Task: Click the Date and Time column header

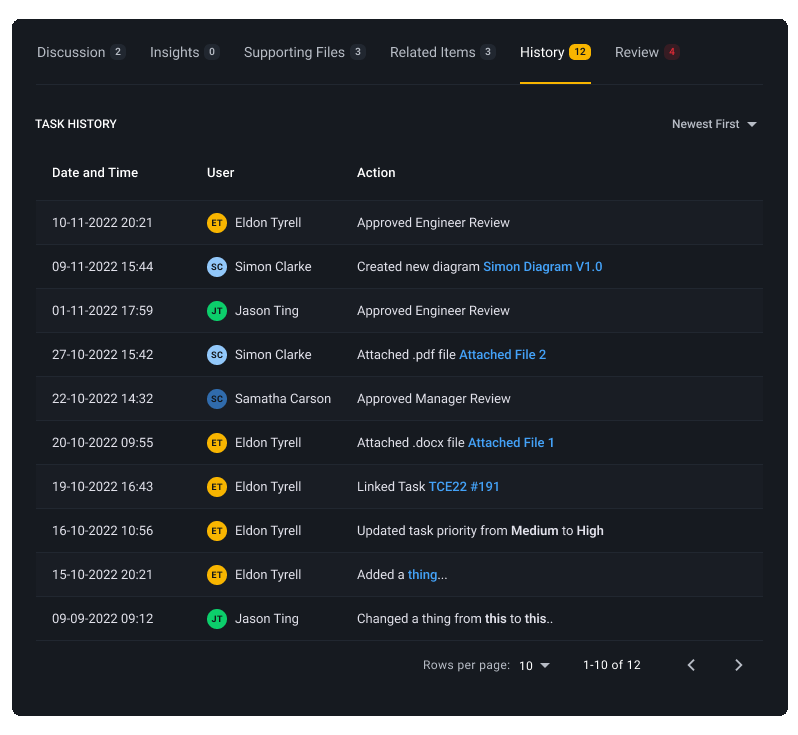Action: (95, 173)
